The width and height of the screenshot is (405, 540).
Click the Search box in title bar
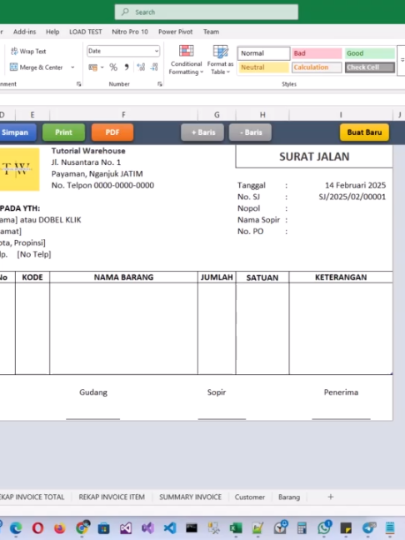[x=206, y=12]
